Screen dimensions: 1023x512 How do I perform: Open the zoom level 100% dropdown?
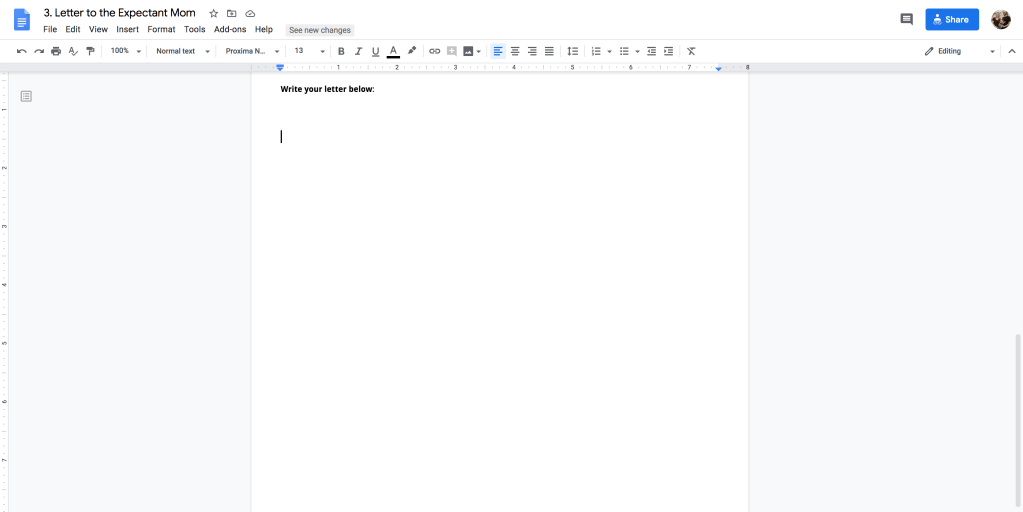[x=124, y=51]
